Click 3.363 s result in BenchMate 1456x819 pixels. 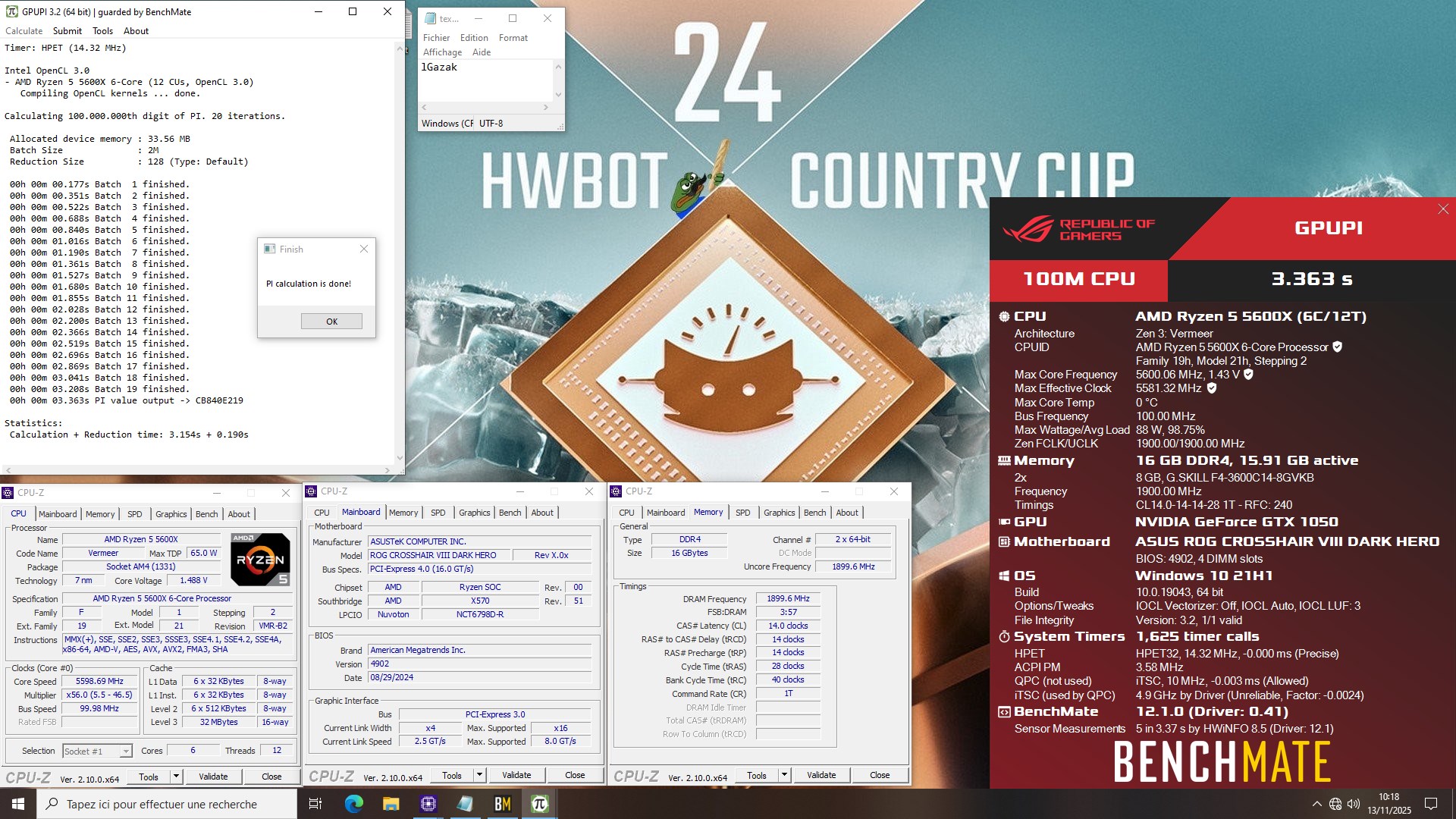click(1311, 279)
